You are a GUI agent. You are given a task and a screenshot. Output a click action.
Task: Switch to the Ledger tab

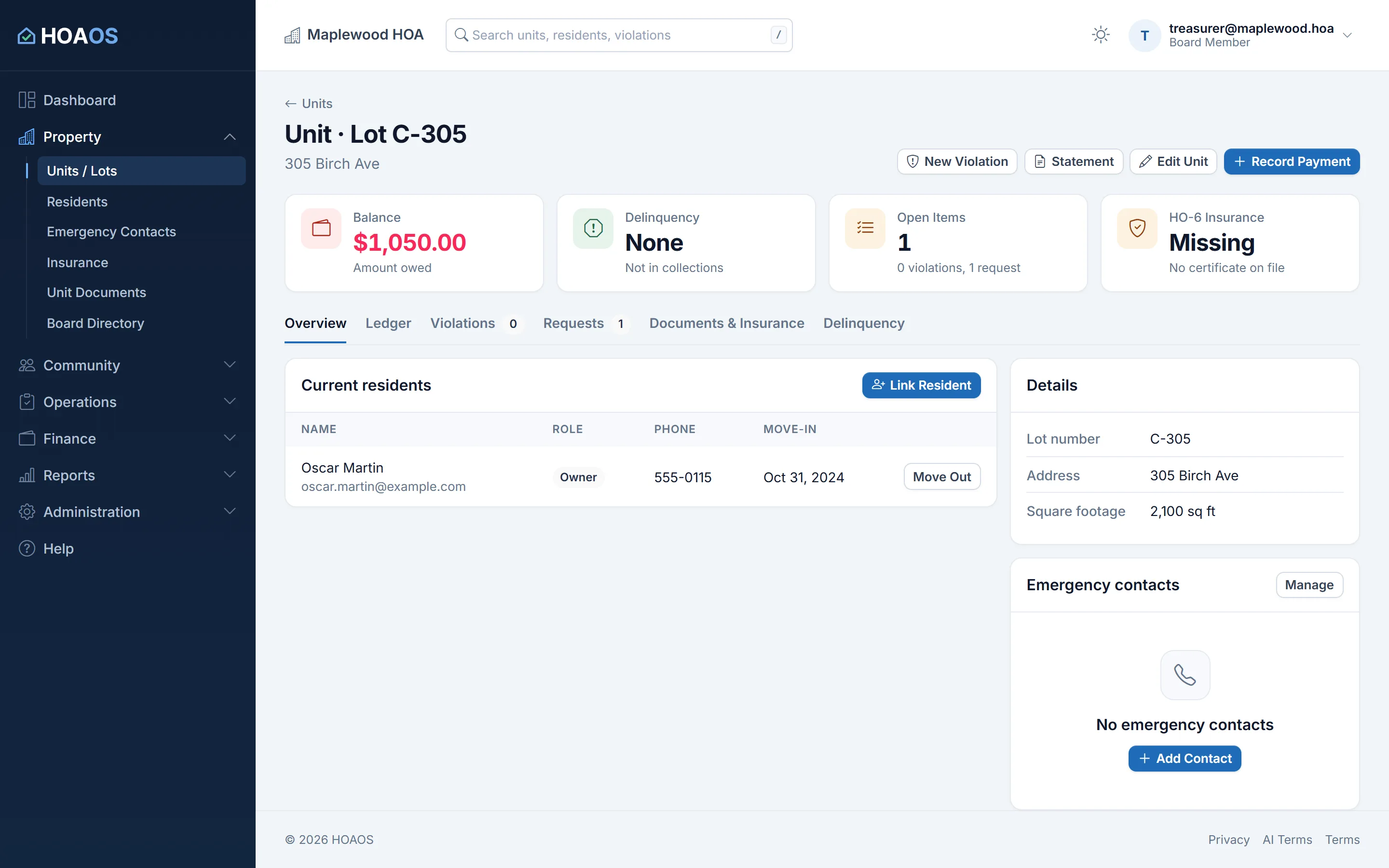click(388, 323)
